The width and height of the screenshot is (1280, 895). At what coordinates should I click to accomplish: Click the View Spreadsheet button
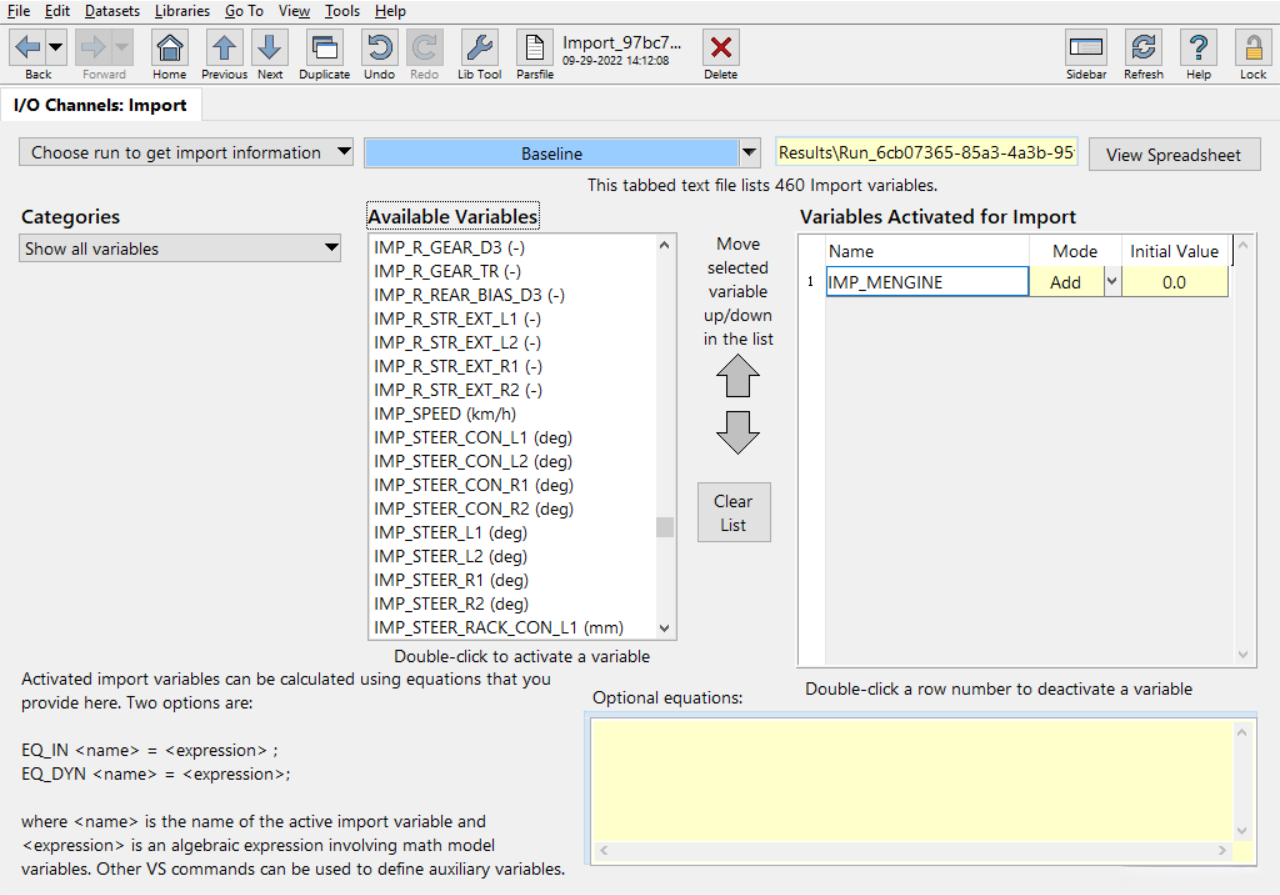[x=1173, y=155]
